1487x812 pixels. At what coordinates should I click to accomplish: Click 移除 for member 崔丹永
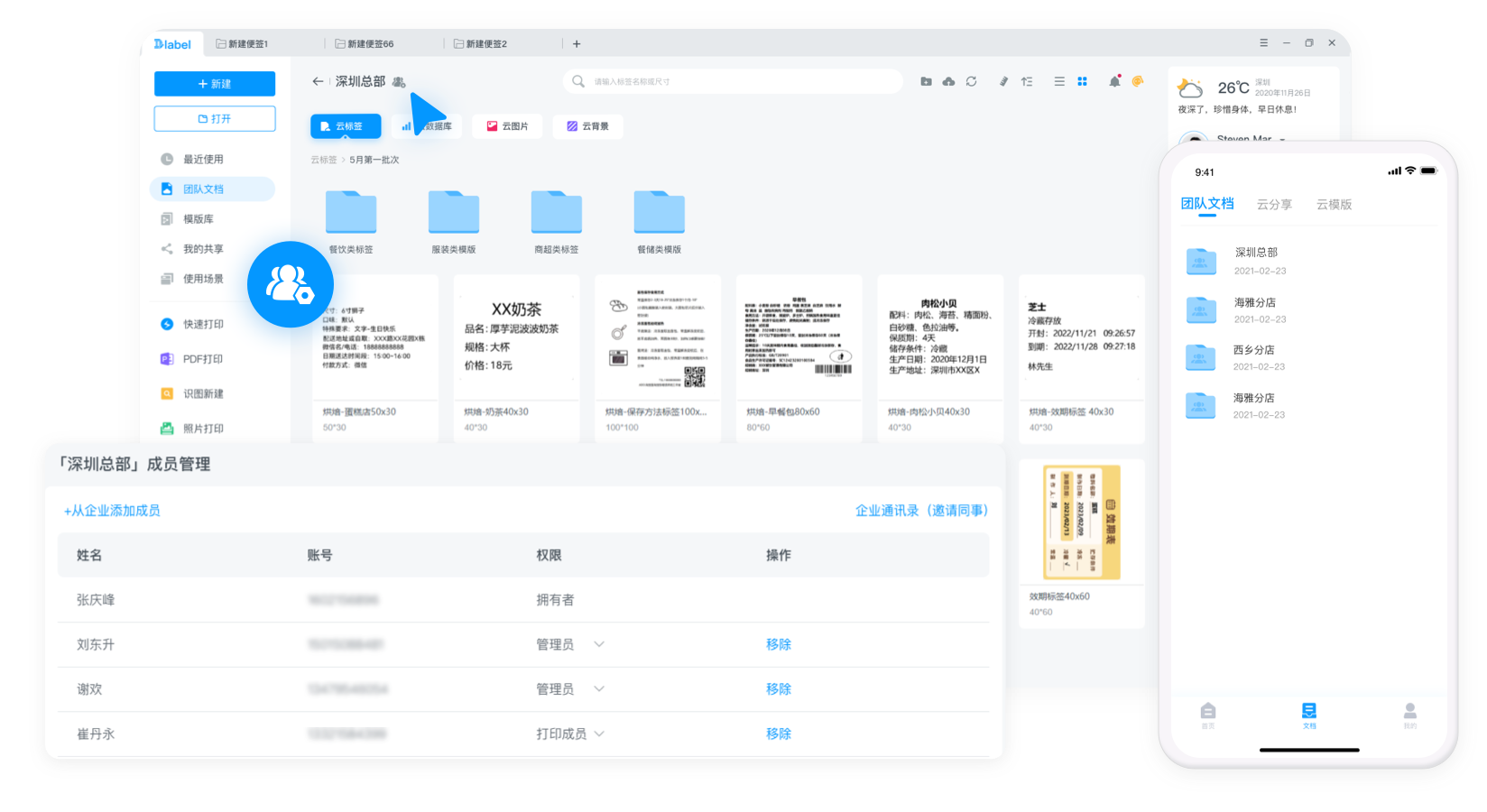(x=779, y=734)
